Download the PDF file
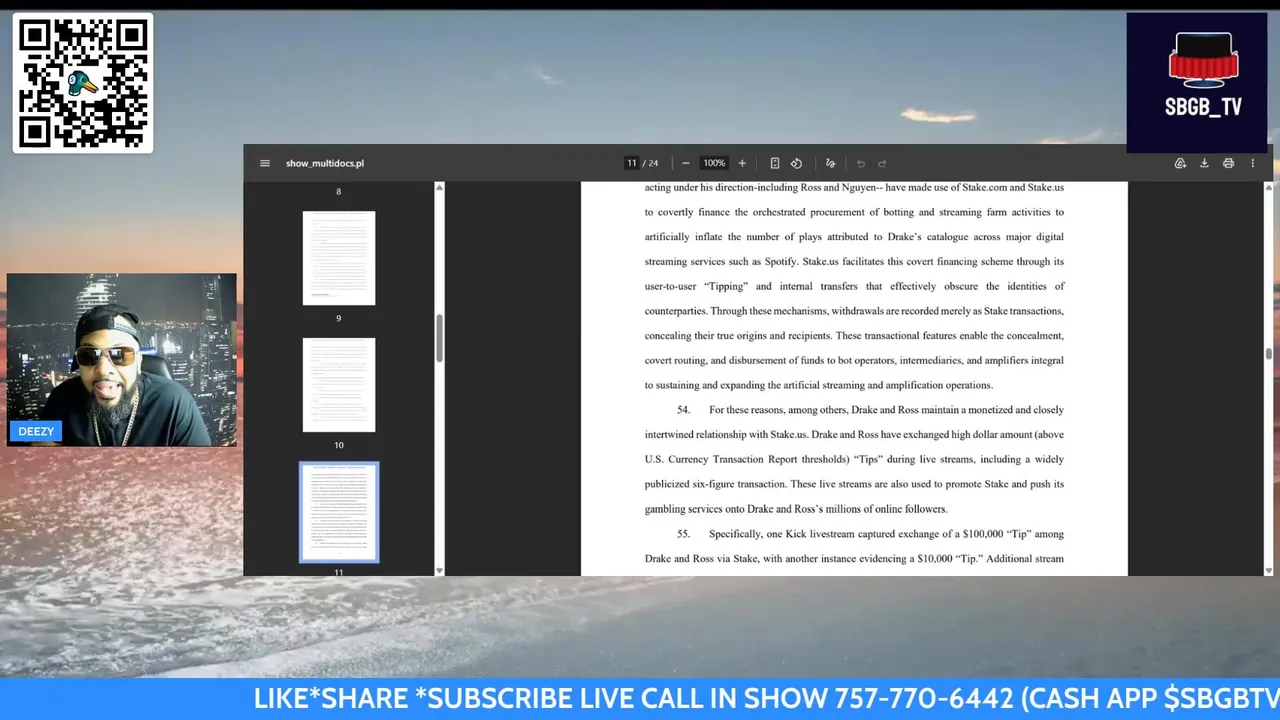 [x=1204, y=163]
